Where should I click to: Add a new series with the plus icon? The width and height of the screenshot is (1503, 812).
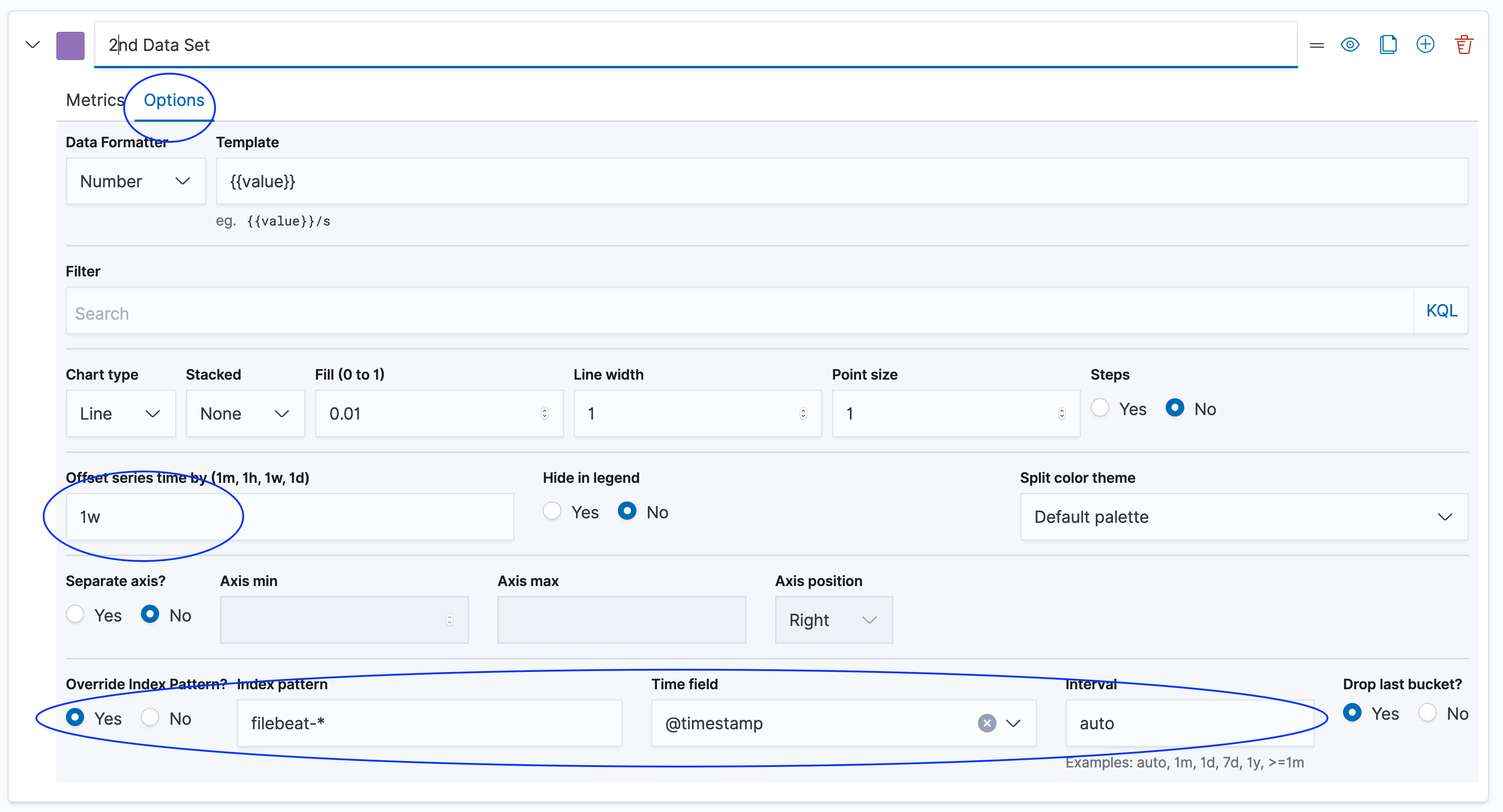[1425, 45]
